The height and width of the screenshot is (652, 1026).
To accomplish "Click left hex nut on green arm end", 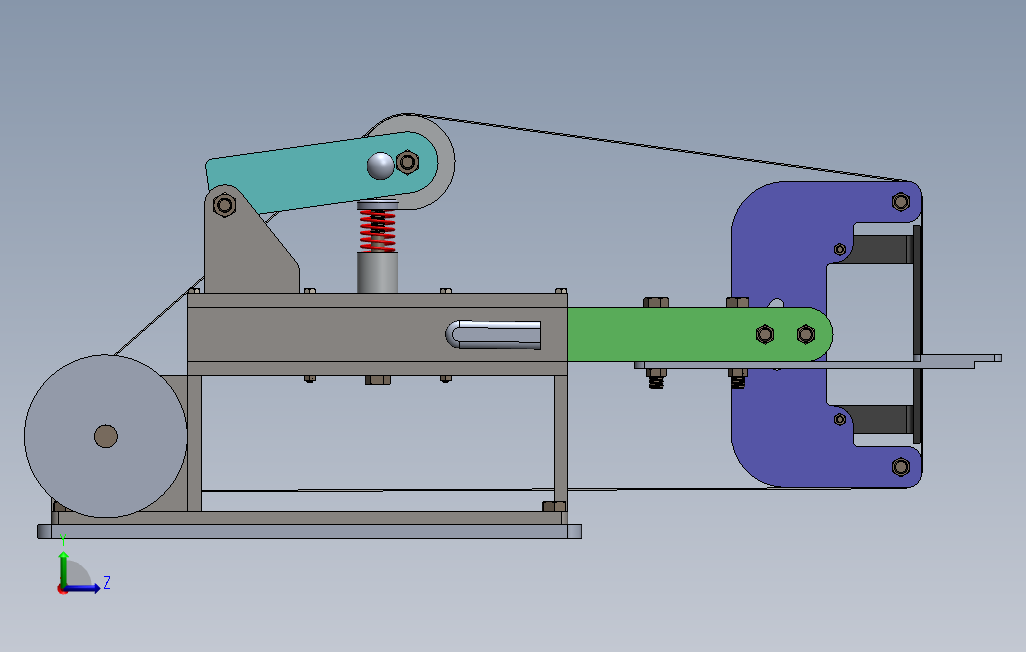I will 765,335.
